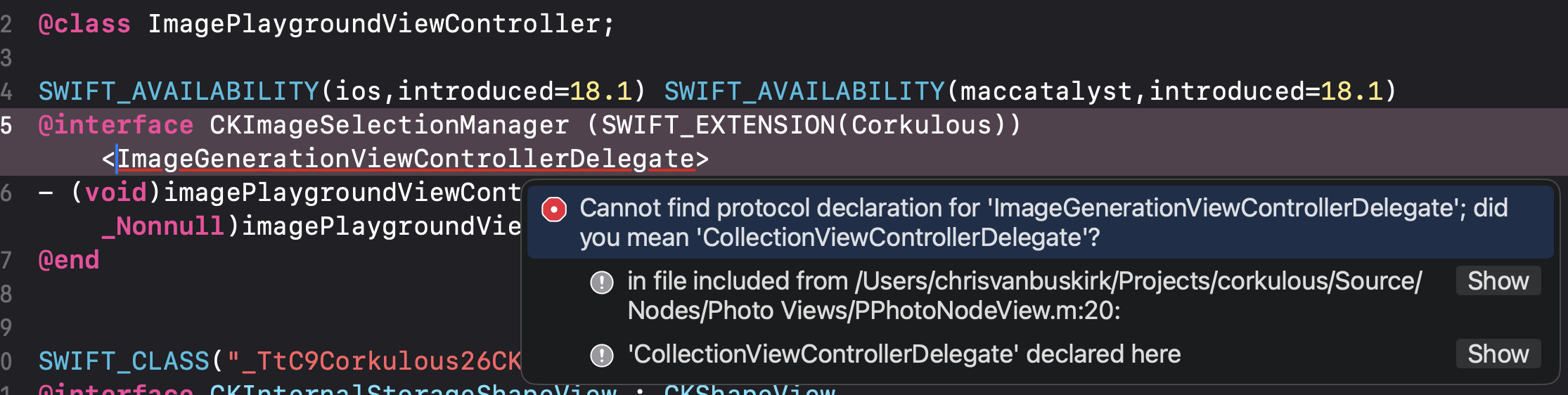1568x395 pixels.
Task: Click the _Nonnull keyword in method declaration
Action: pos(163,226)
